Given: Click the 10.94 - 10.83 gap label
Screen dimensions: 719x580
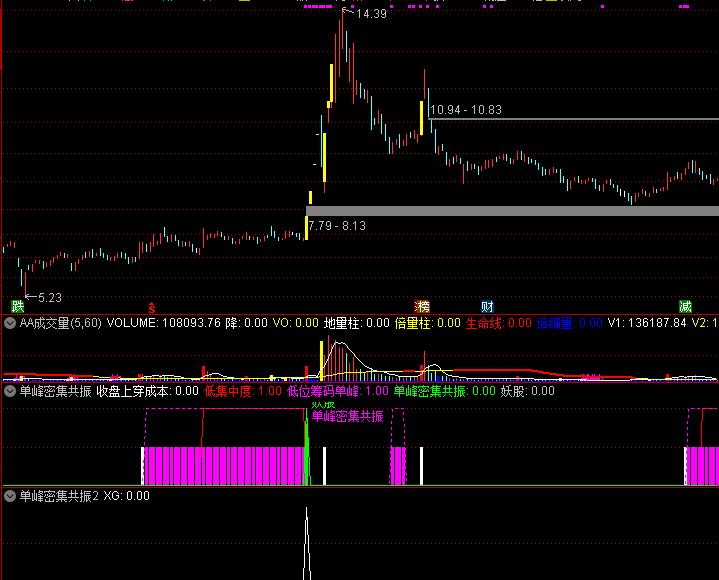Looking at the screenshot, I should (466, 110).
